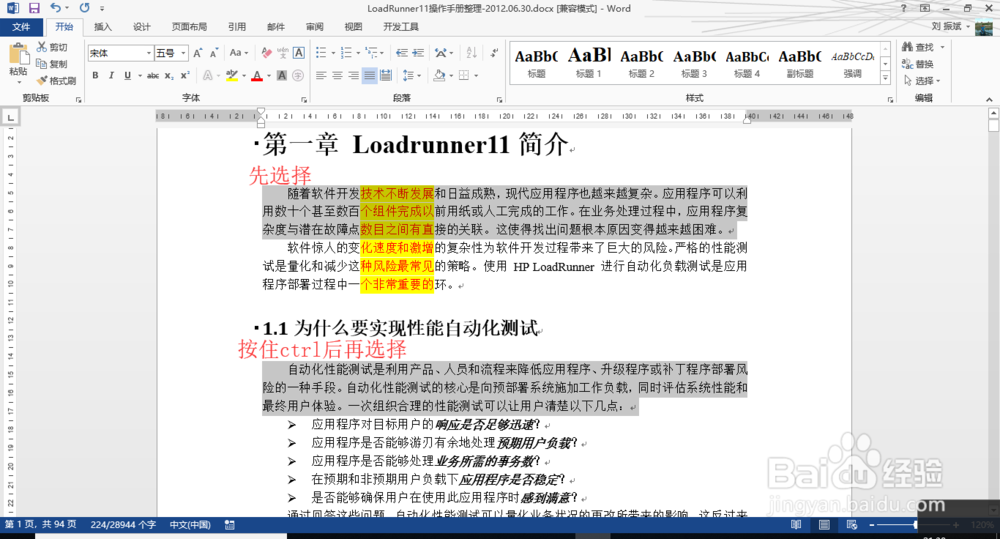
Task: Switch to read mode view in status bar
Action: pyautogui.click(x=796, y=524)
